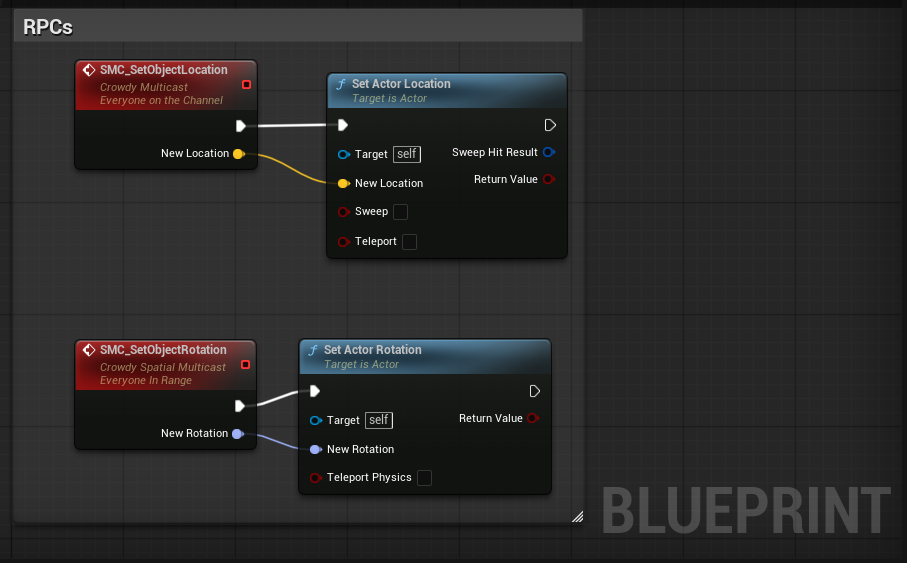Image resolution: width=907 pixels, height=563 pixels.
Task: Click 'Sweep Hit Result' label
Action: pos(495,152)
